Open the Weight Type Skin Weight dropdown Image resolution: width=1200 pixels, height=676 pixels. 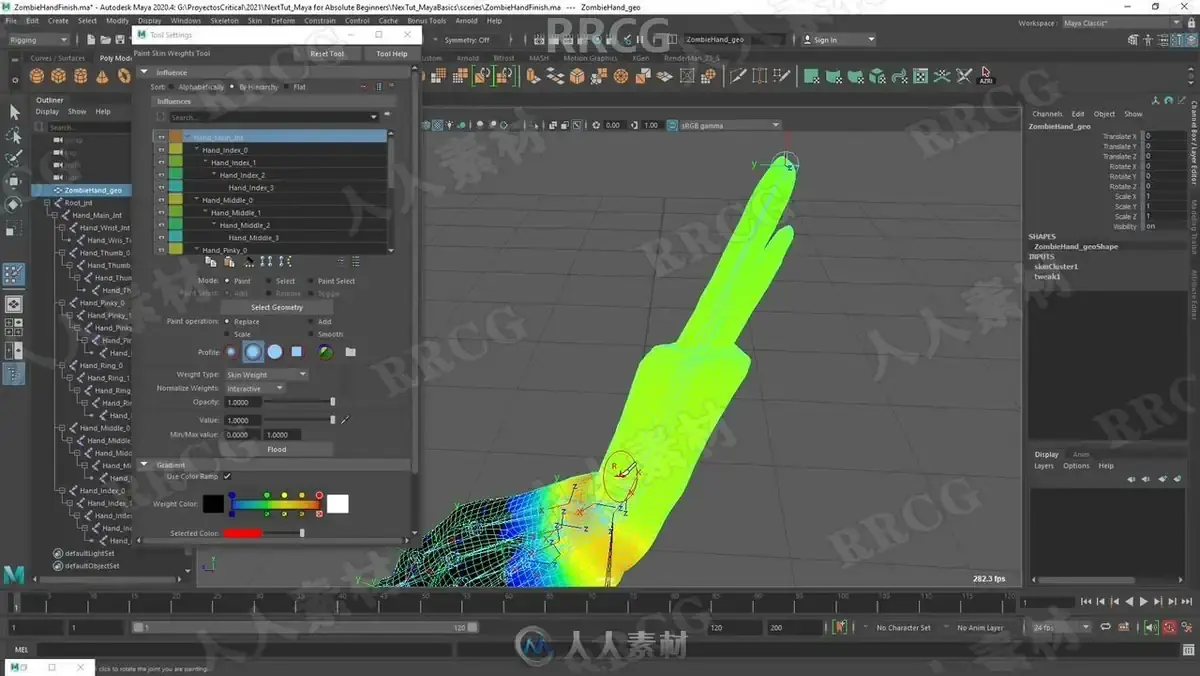266,375
